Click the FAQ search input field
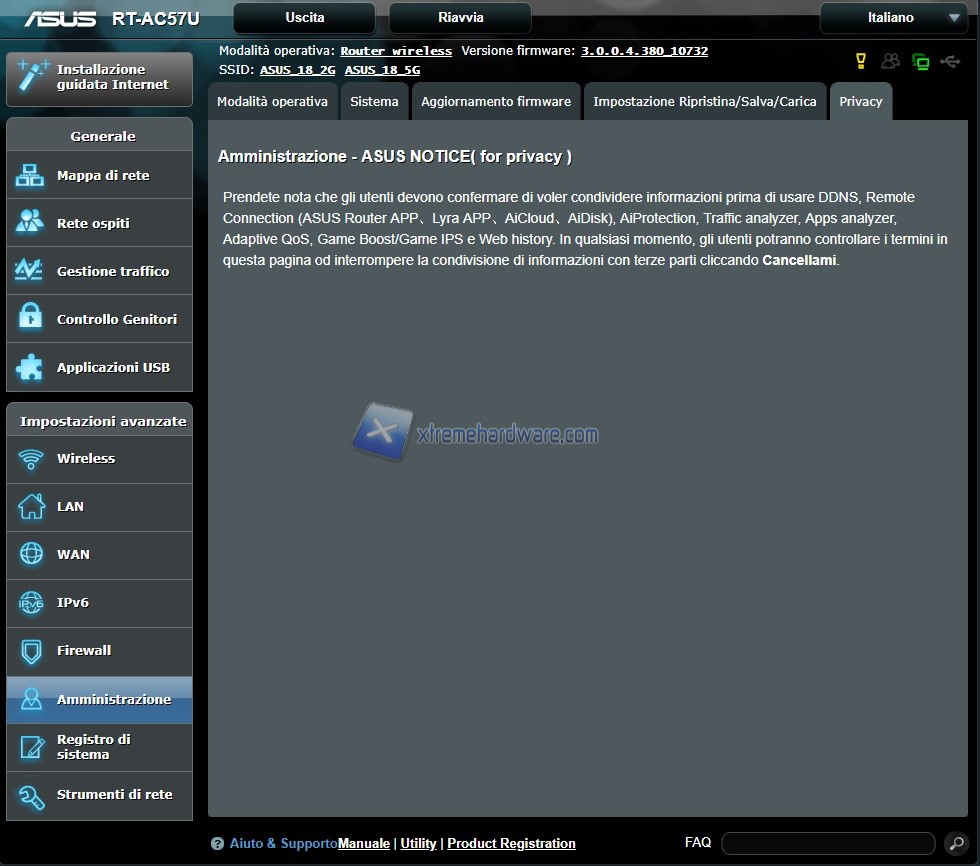Image resolution: width=980 pixels, height=866 pixels. (828, 843)
